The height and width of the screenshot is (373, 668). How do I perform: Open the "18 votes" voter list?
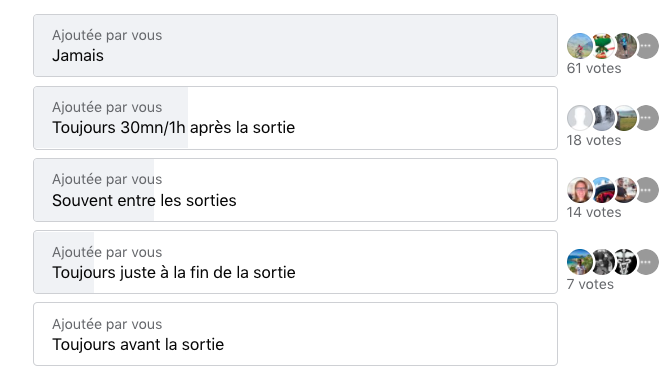pos(594,140)
